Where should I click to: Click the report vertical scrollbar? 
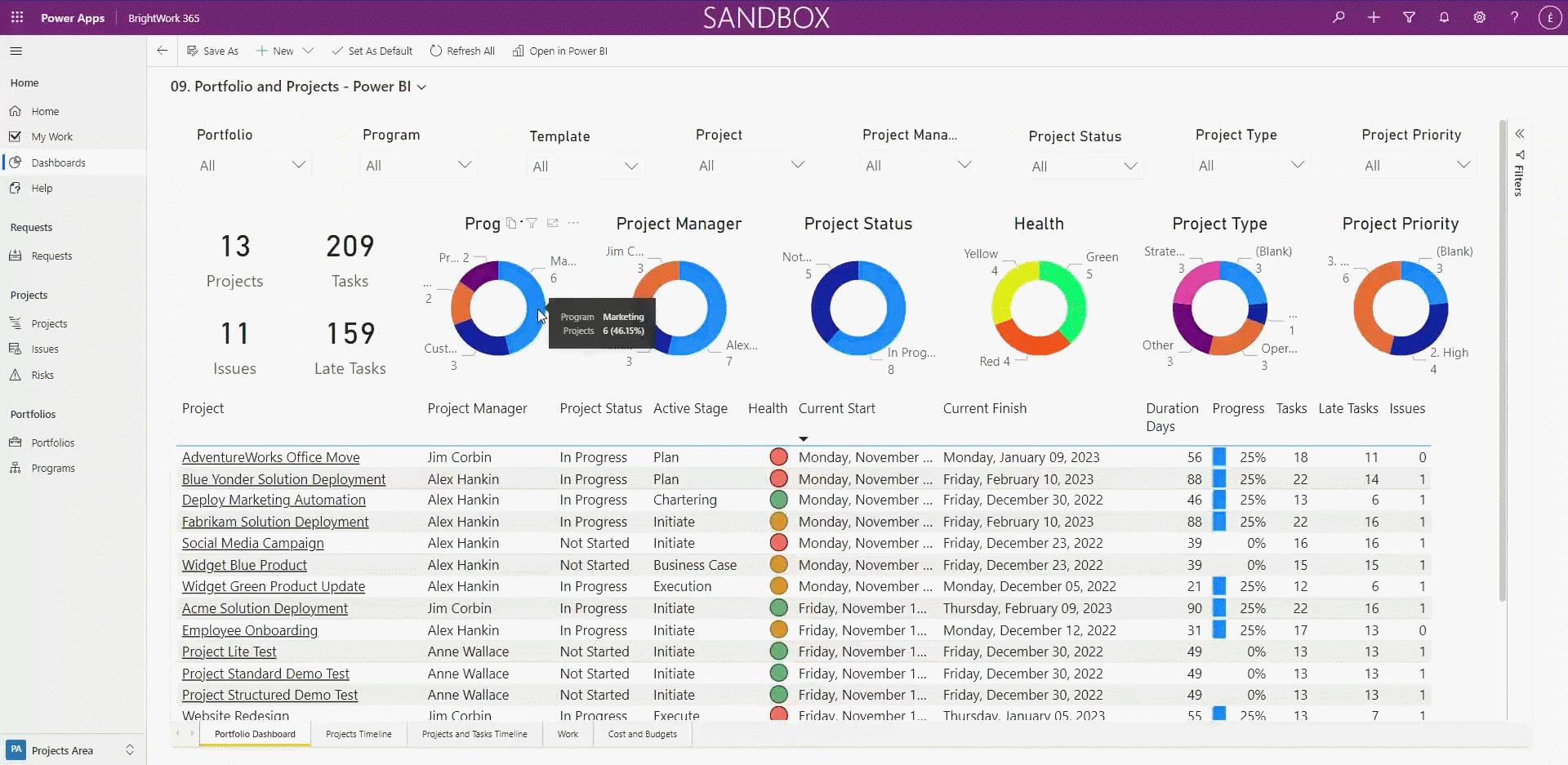pyautogui.click(x=1503, y=362)
